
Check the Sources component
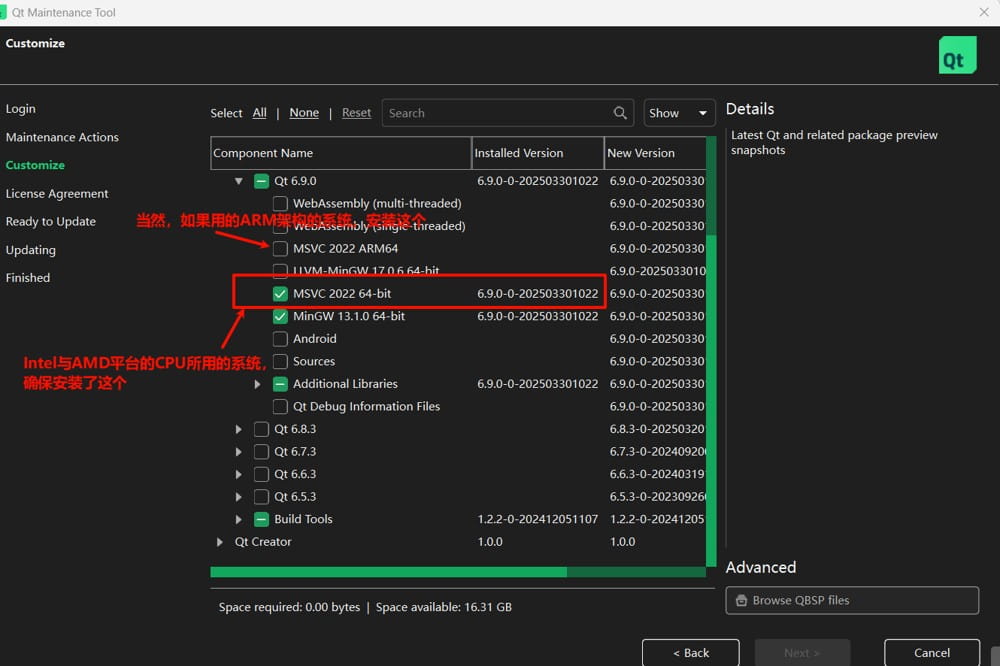280,362
